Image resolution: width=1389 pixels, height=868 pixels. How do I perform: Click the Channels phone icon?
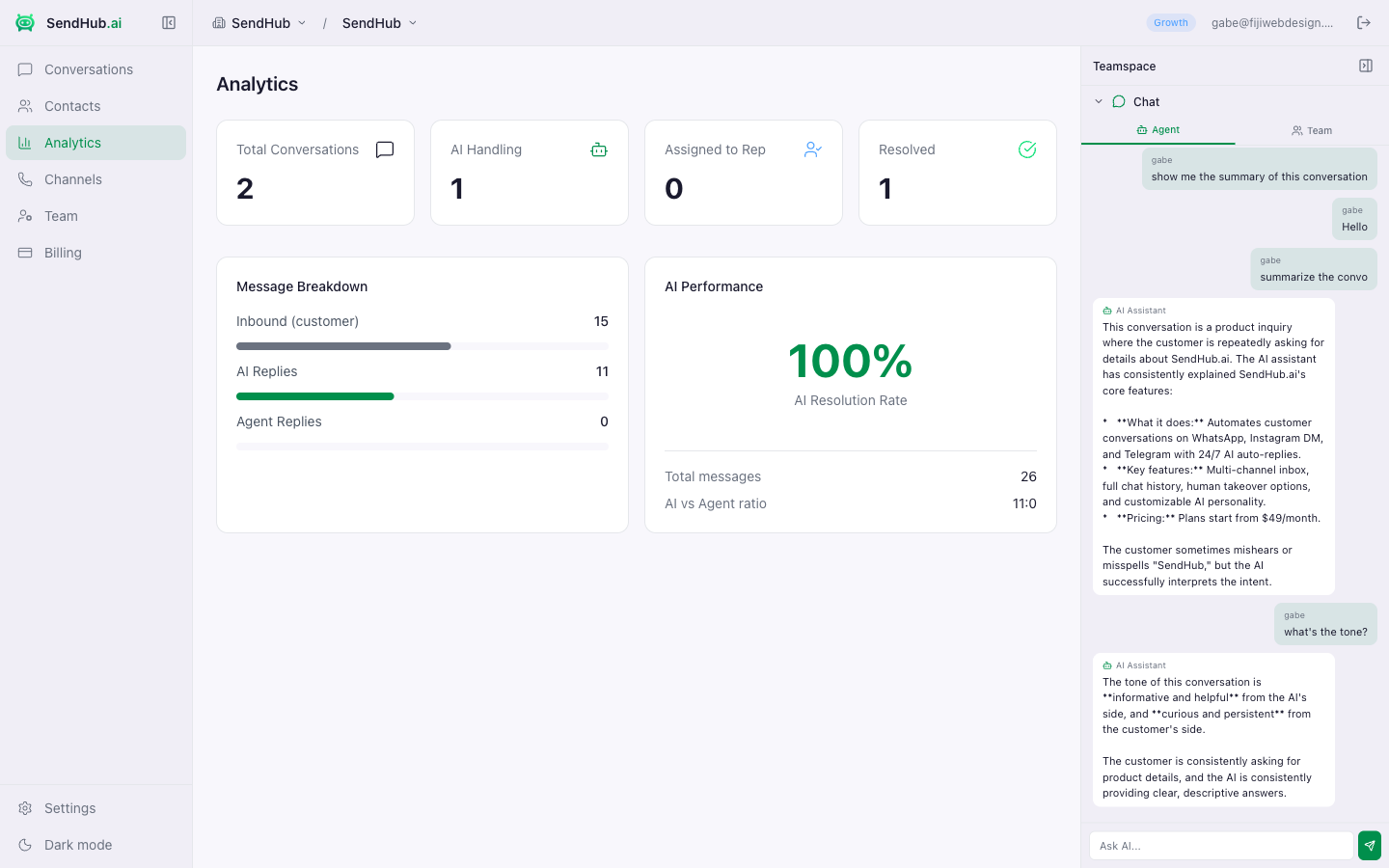25,179
